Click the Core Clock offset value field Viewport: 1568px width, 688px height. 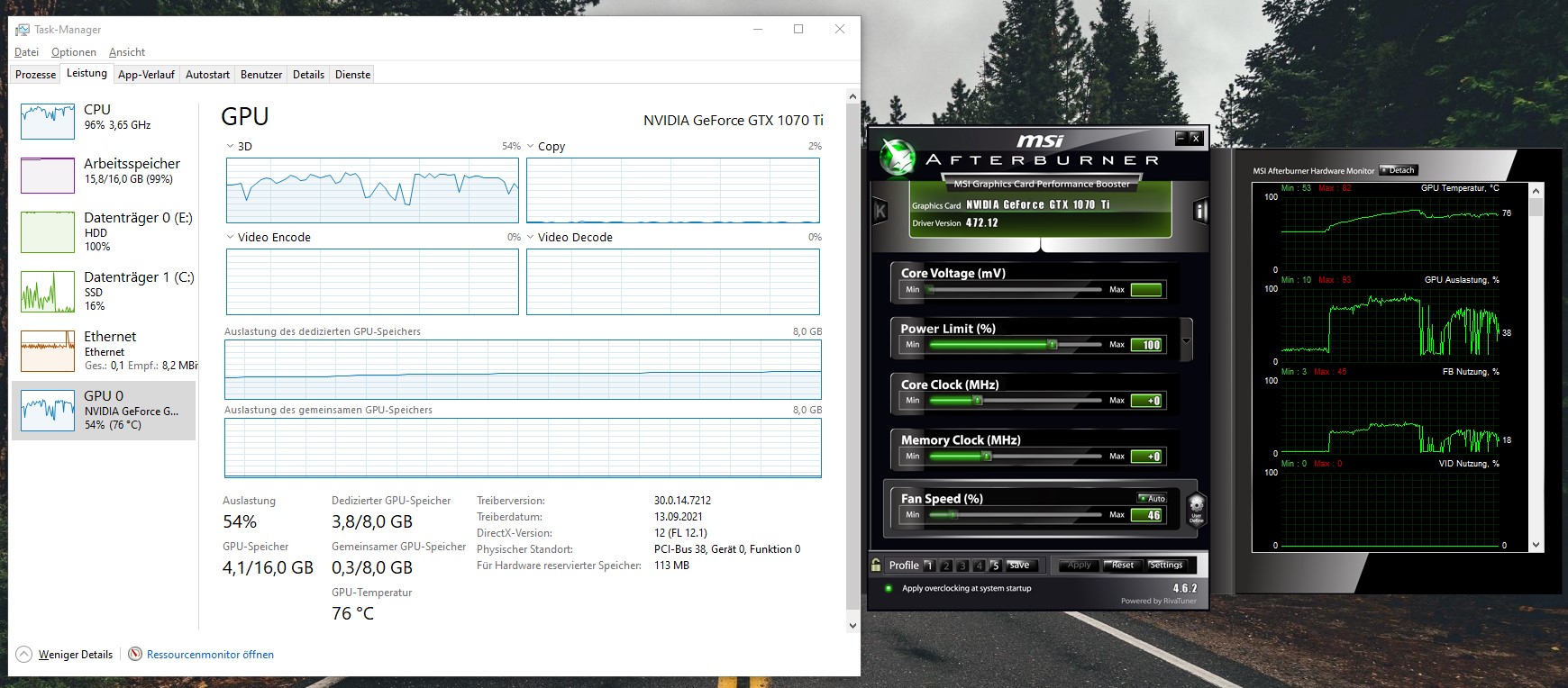pyautogui.click(x=1146, y=401)
